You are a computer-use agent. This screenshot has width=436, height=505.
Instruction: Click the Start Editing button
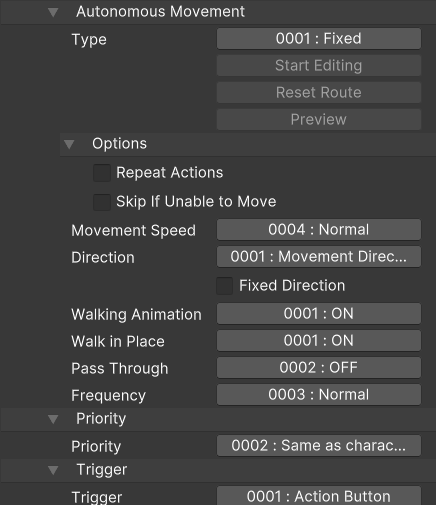coord(319,66)
